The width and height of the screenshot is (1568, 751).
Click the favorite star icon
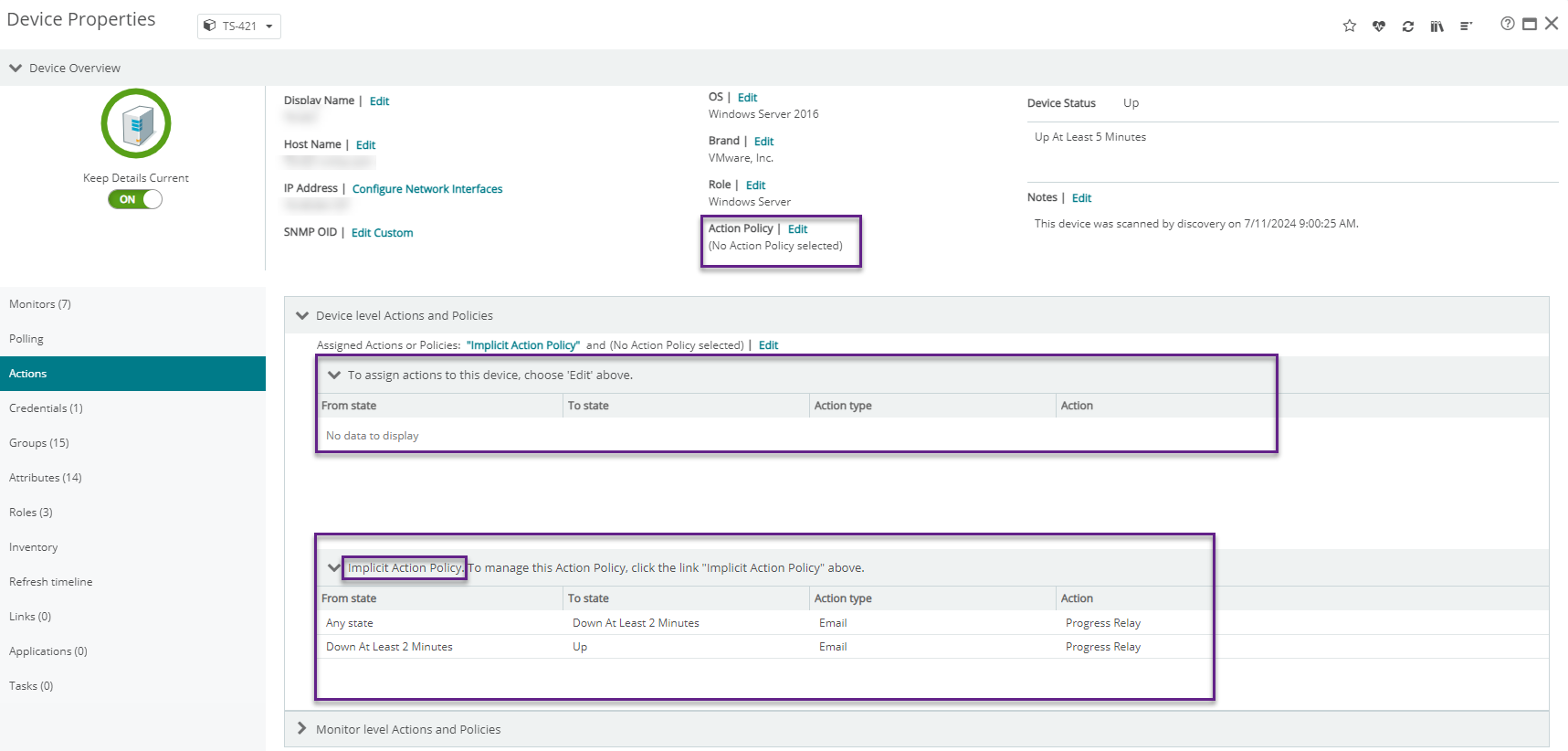(x=1349, y=26)
